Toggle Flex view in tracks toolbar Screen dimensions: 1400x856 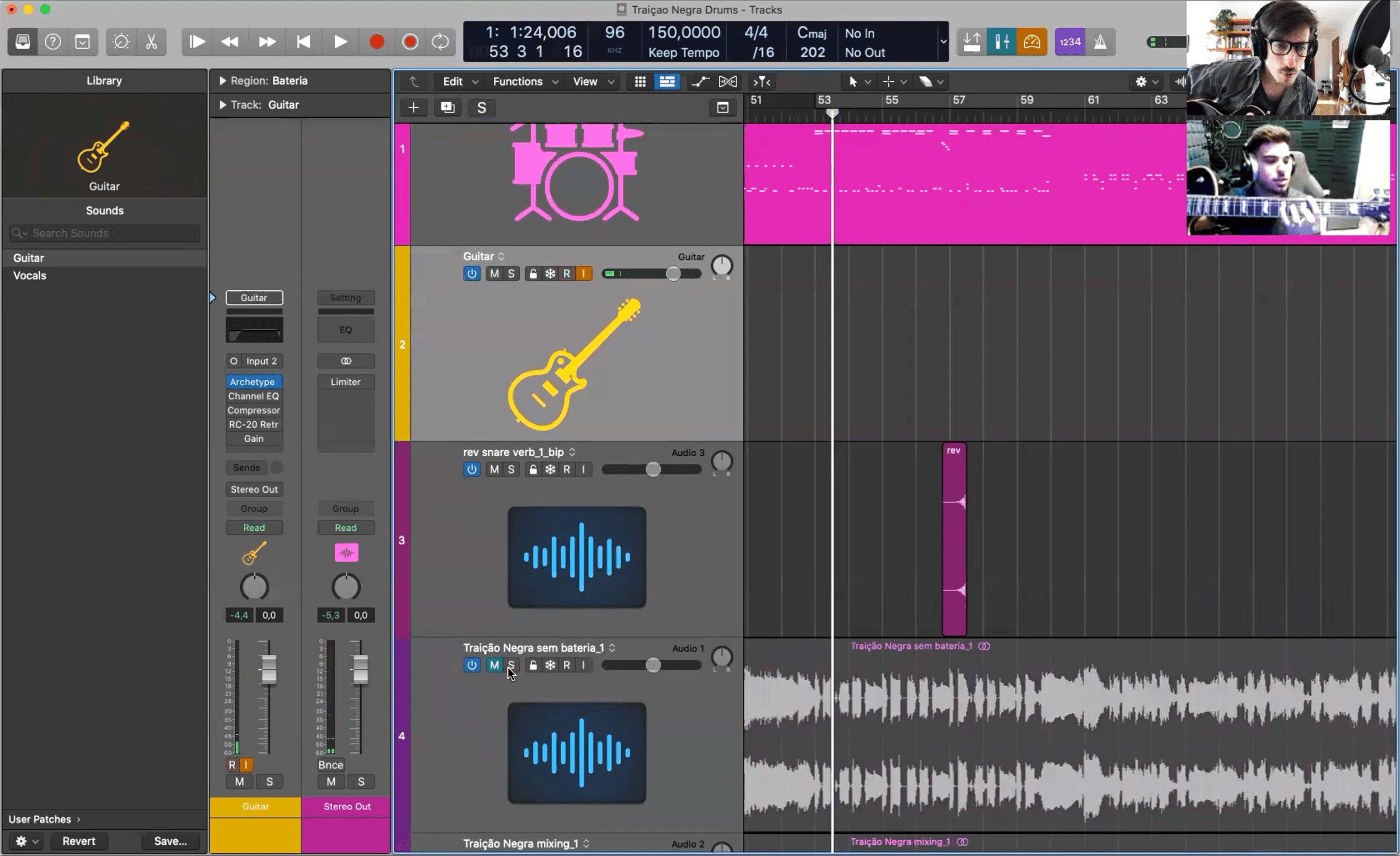(728, 82)
